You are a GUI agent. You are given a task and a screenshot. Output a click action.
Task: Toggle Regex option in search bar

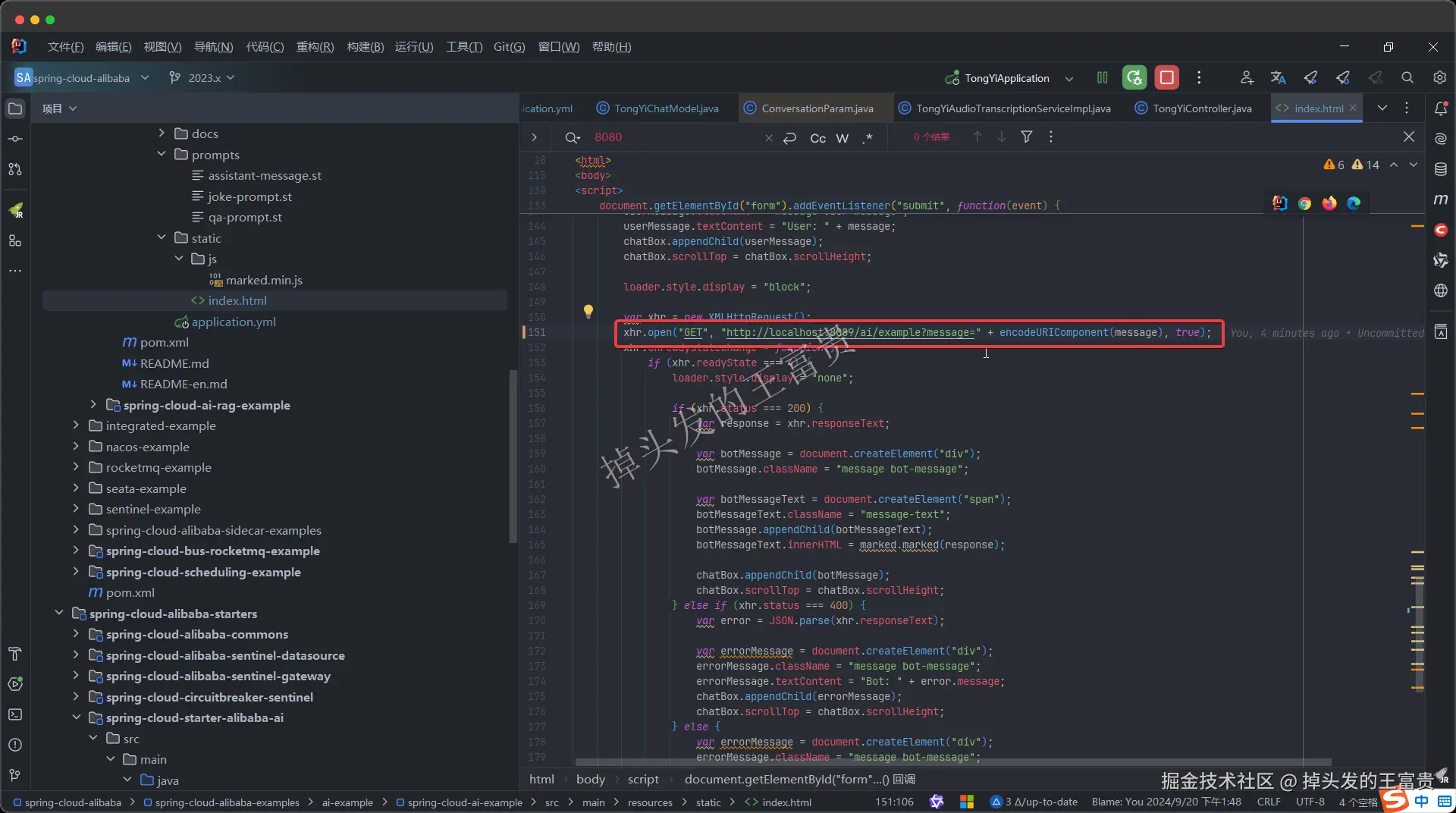click(x=868, y=138)
